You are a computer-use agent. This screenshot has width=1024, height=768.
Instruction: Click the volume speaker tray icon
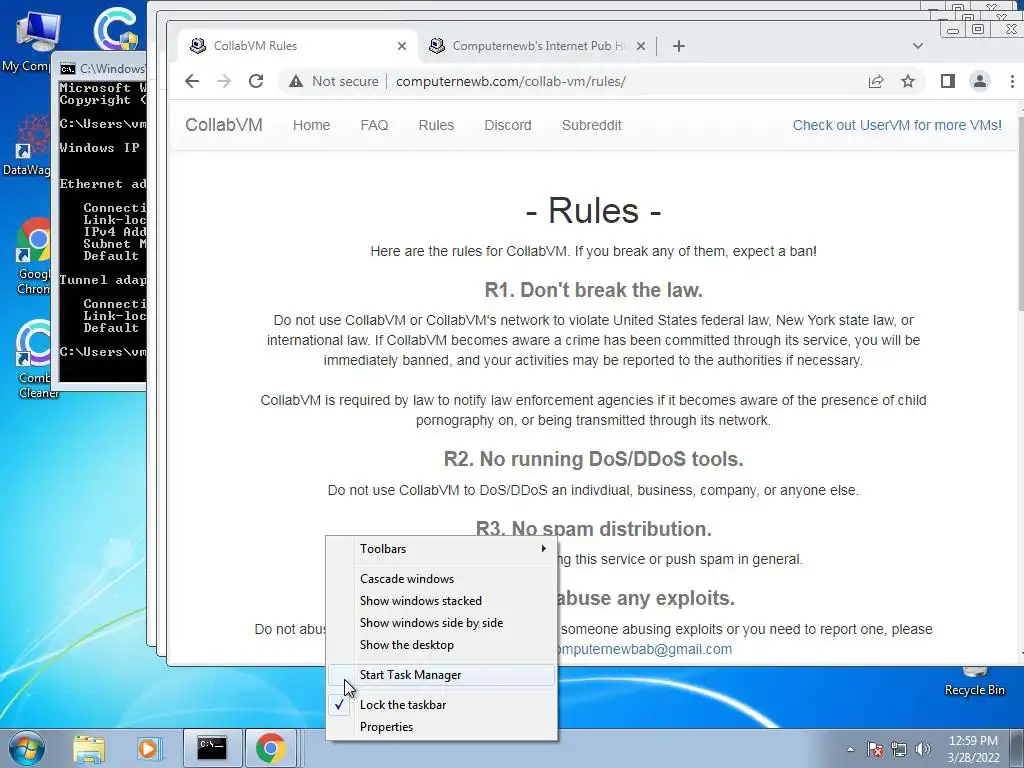922,749
